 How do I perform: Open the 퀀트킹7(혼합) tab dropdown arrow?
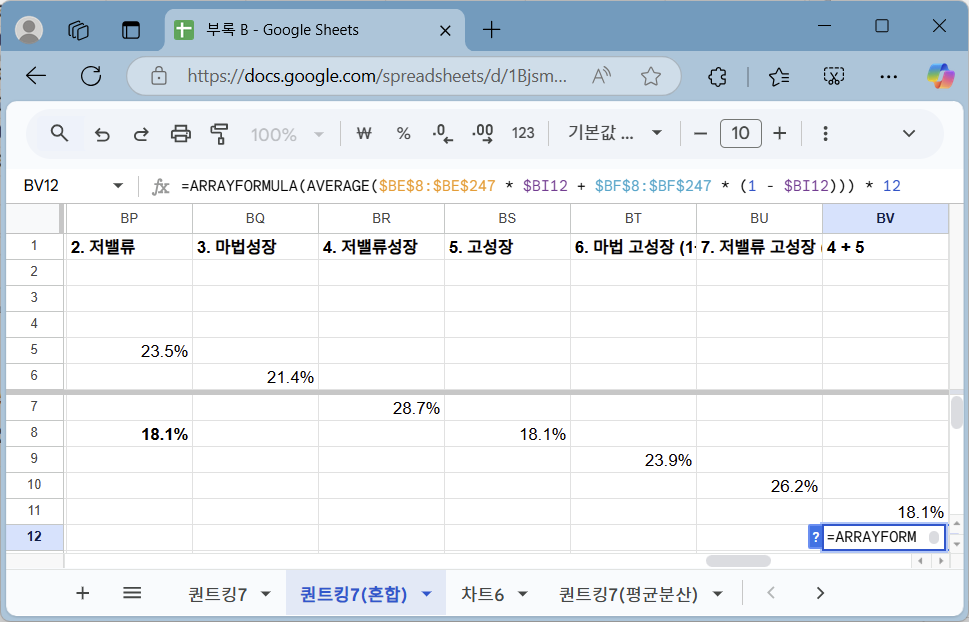pos(426,594)
